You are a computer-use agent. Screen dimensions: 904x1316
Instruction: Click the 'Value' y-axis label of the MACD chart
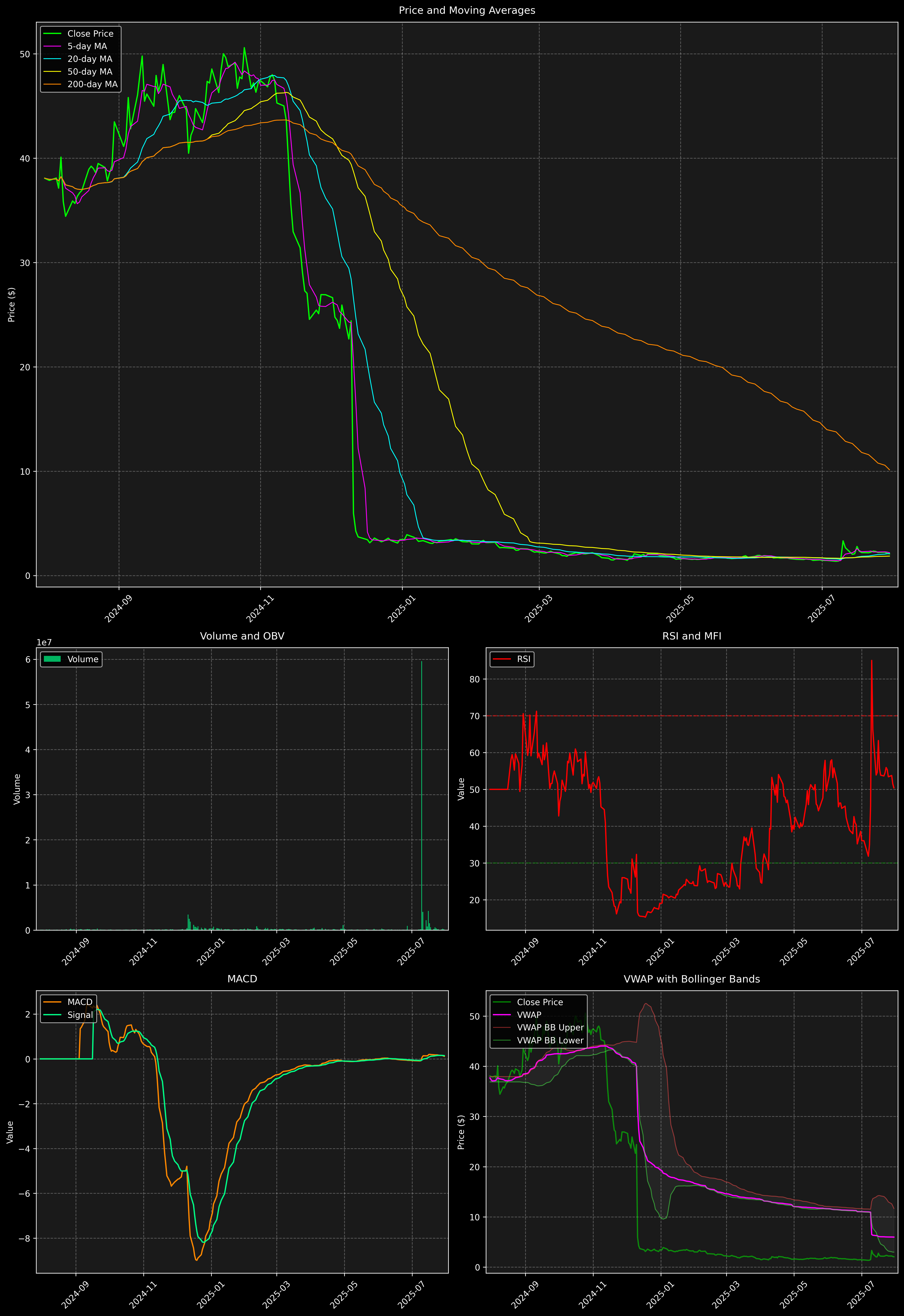(10, 1132)
